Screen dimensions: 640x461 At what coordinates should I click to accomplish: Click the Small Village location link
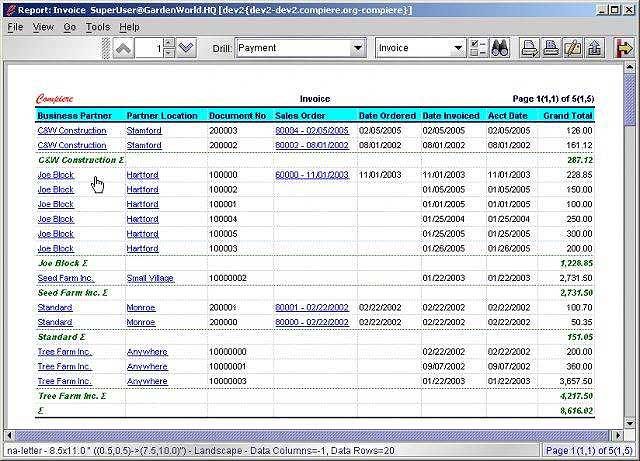tap(150, 278)
